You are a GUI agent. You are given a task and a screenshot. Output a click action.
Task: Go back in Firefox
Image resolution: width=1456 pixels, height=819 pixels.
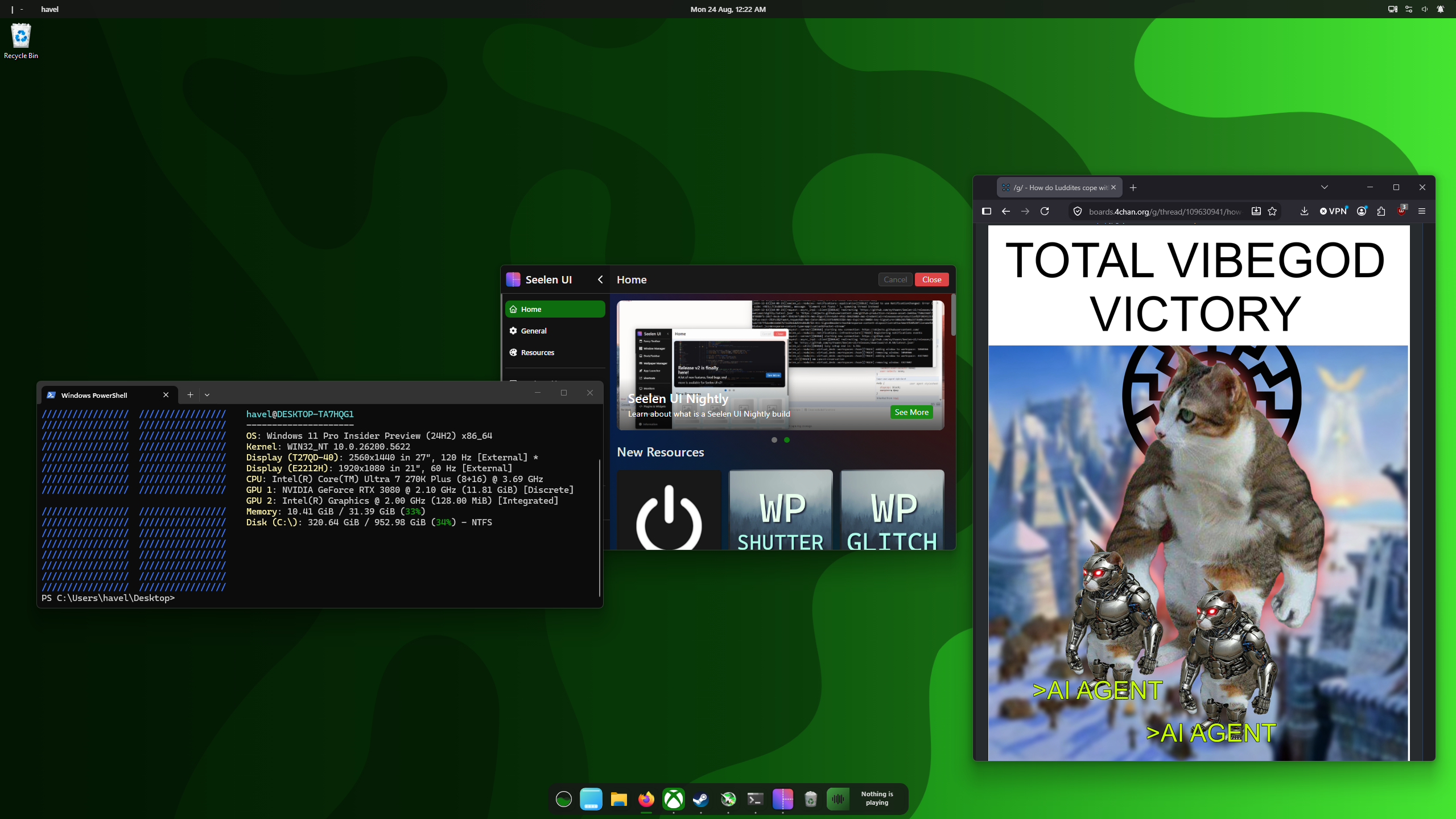pyautogui.click(x=1006, y=211)
